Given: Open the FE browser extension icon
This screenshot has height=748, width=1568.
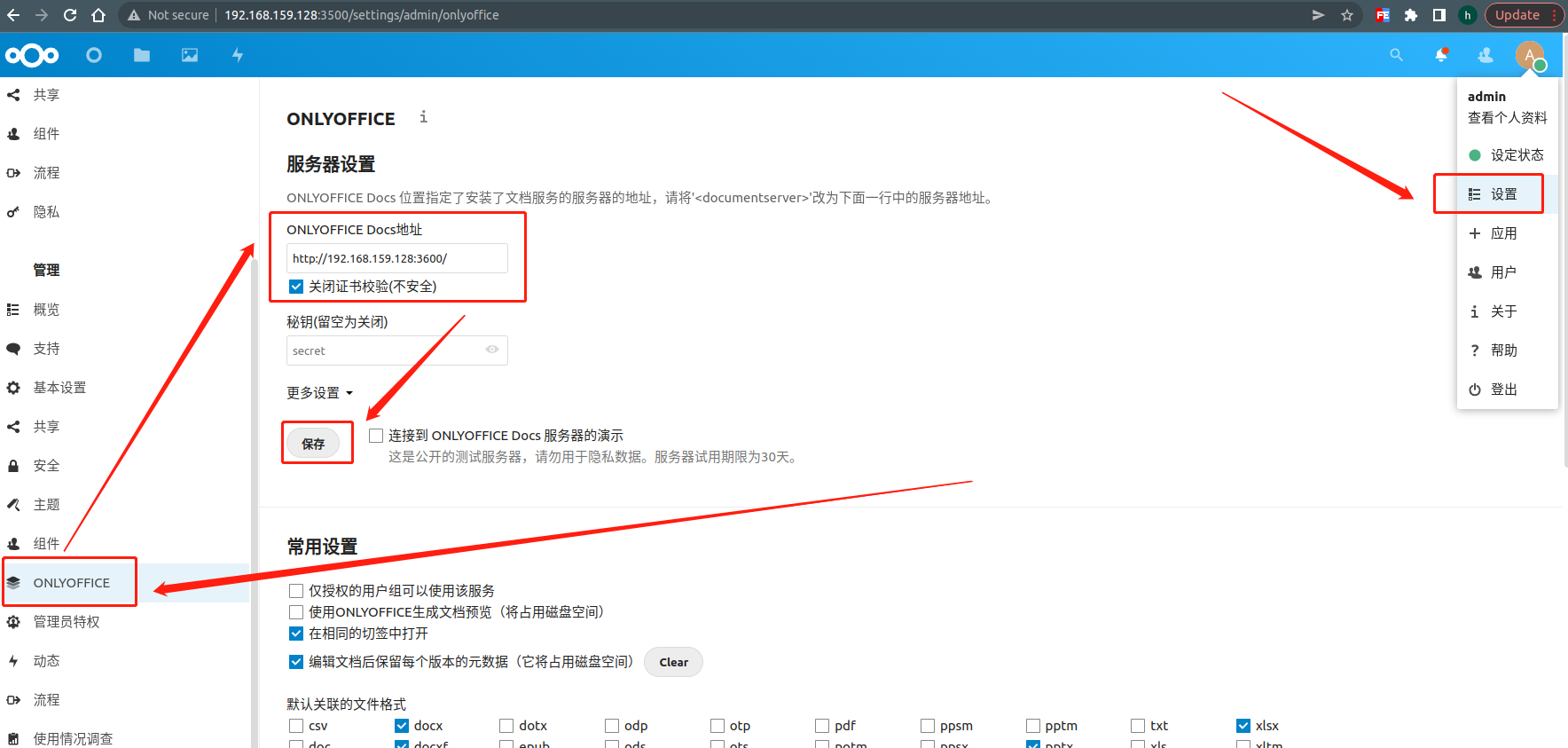Looking at the screenshot, I should [1383, 15].
